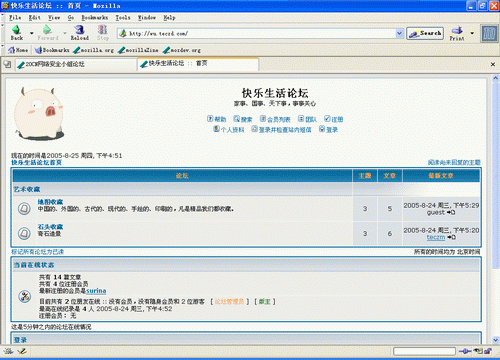
Task: View latest post icon next to teczm
Action: pyautogui.click(x=451, y=237)
